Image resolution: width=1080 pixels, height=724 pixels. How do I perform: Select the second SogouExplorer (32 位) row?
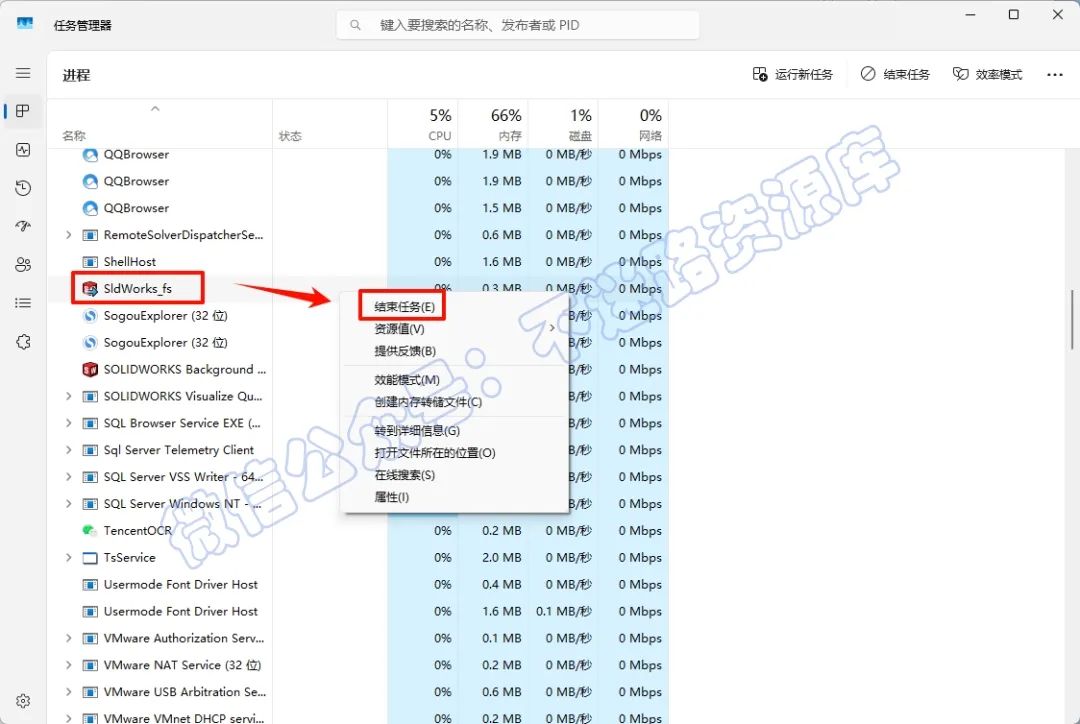click(358, 342)
